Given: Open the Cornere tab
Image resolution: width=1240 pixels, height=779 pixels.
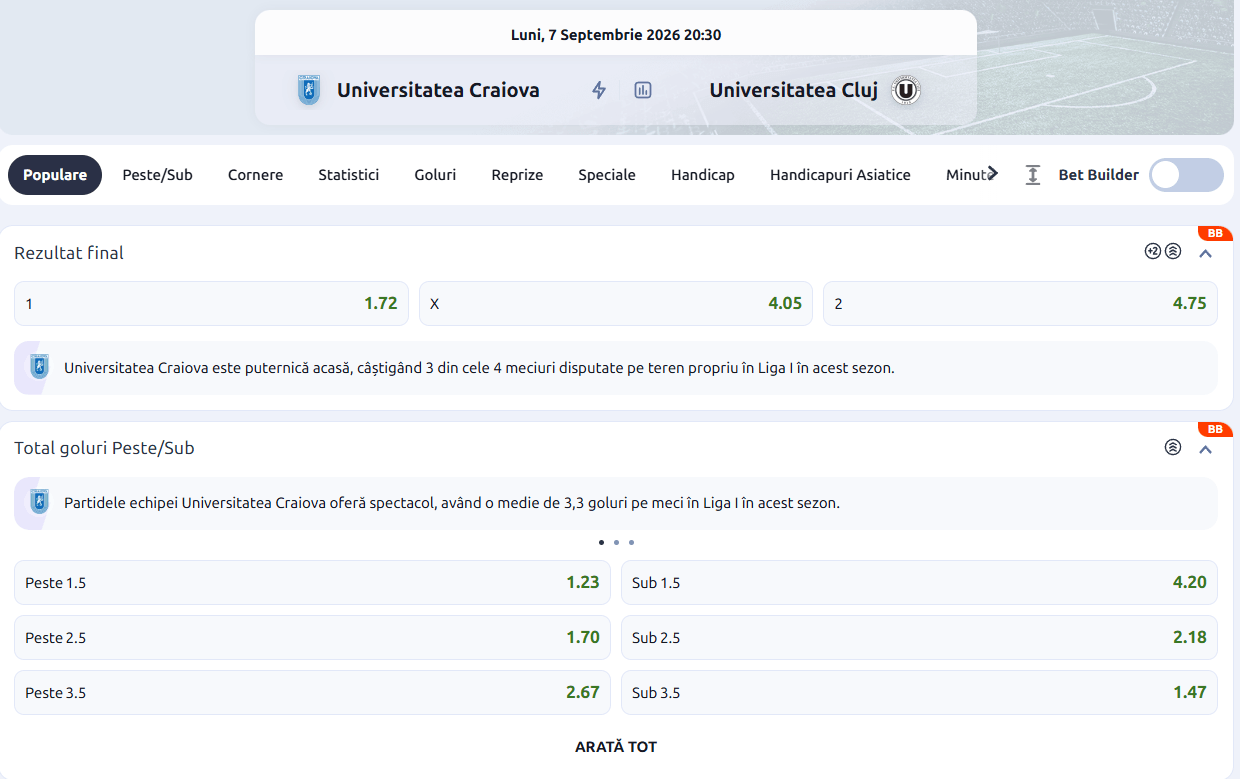Looking at the screenshot, I should [255, 175].
